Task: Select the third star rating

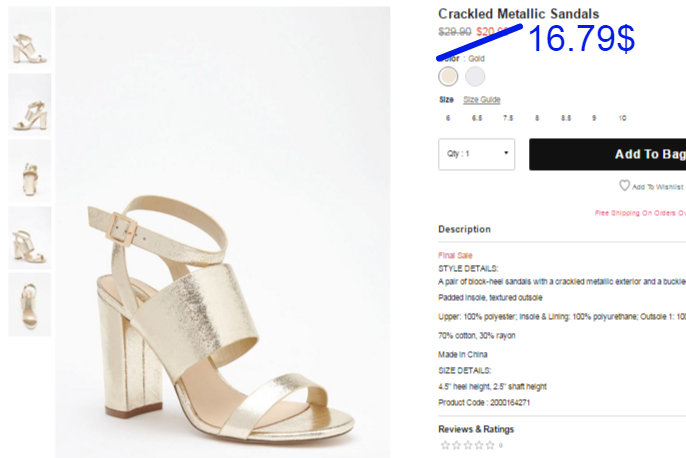Action: (468, 445)
